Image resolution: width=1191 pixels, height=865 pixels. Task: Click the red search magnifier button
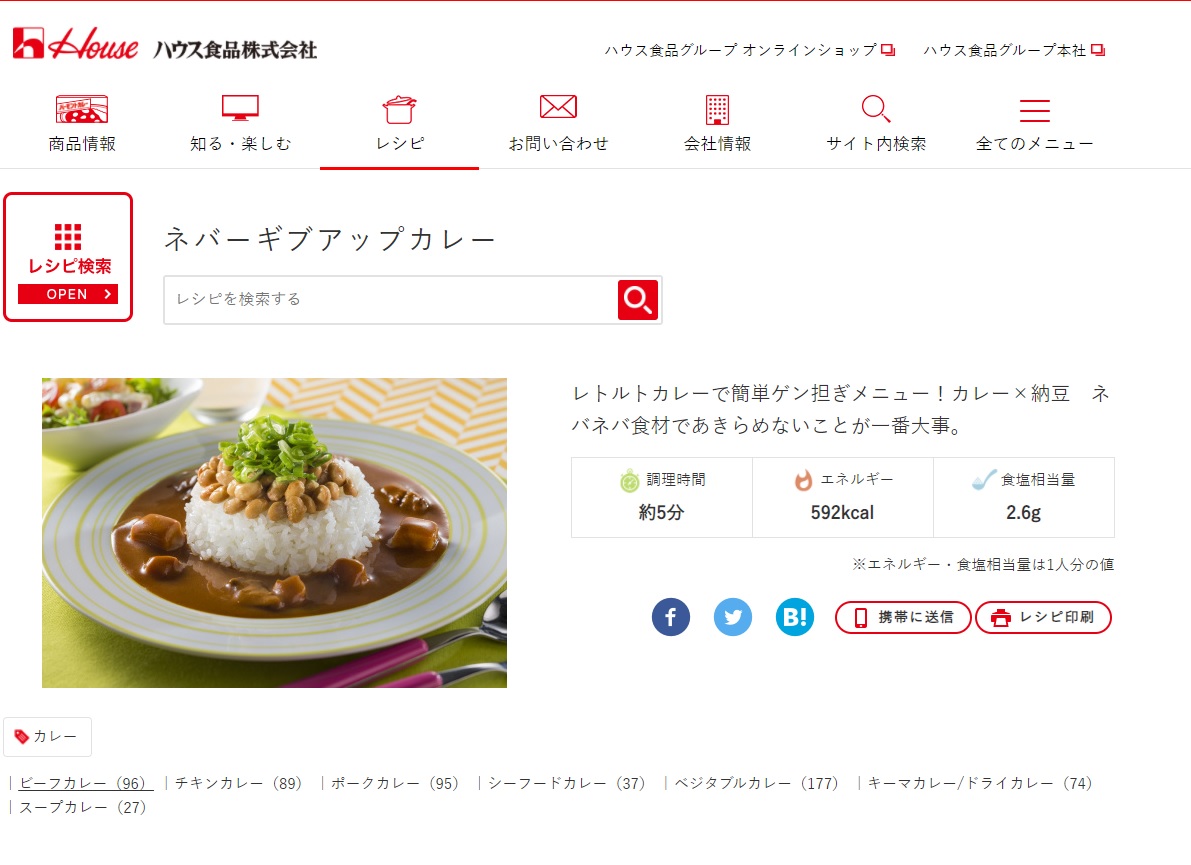click(x=638, y=300)
